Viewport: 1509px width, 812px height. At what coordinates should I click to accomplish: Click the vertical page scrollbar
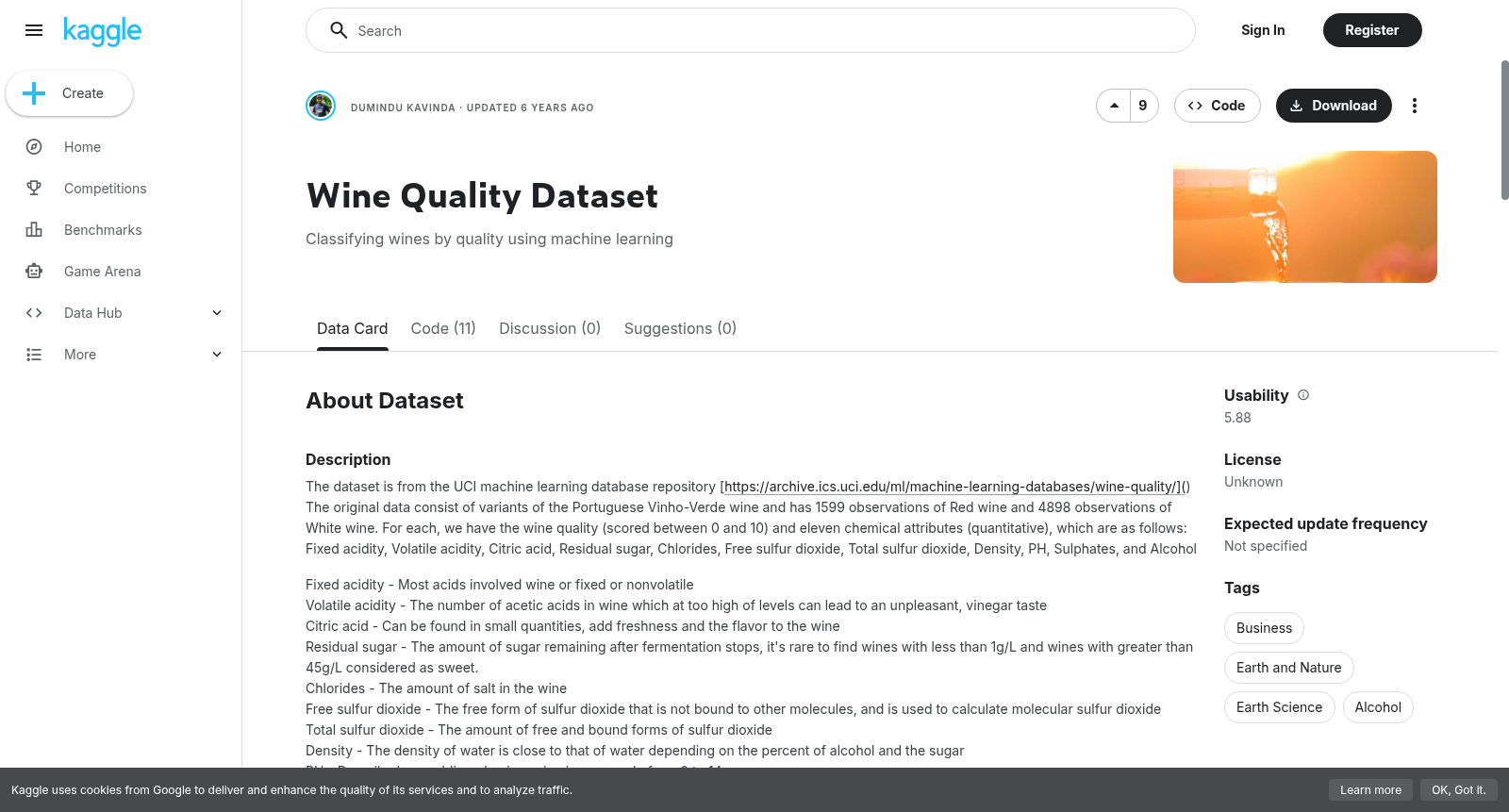pyautogui.click(x=1504, y=130)
